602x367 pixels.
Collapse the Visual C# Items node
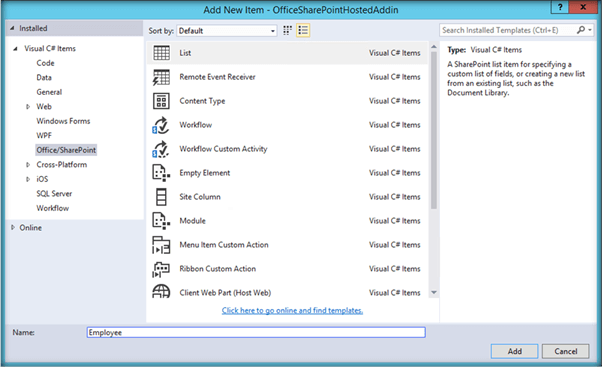[15, 48]
